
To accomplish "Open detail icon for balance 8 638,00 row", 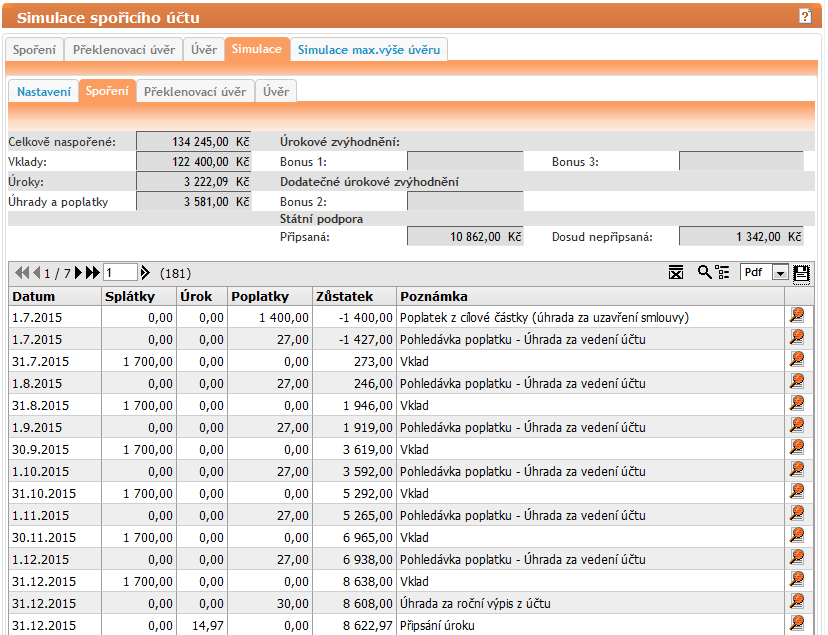I will (797, 580).
